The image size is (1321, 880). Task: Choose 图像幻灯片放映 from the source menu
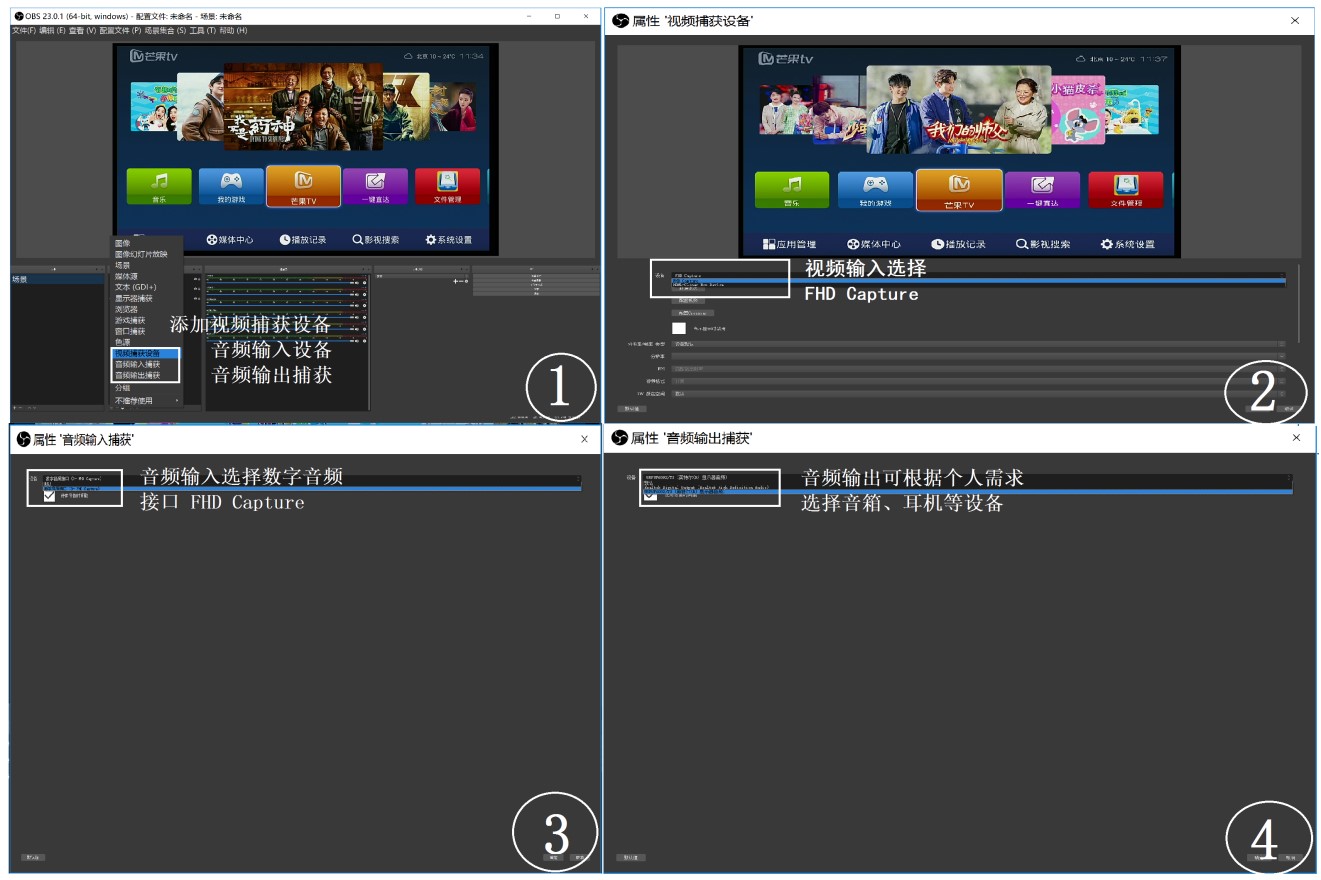[x=145, y=254]
